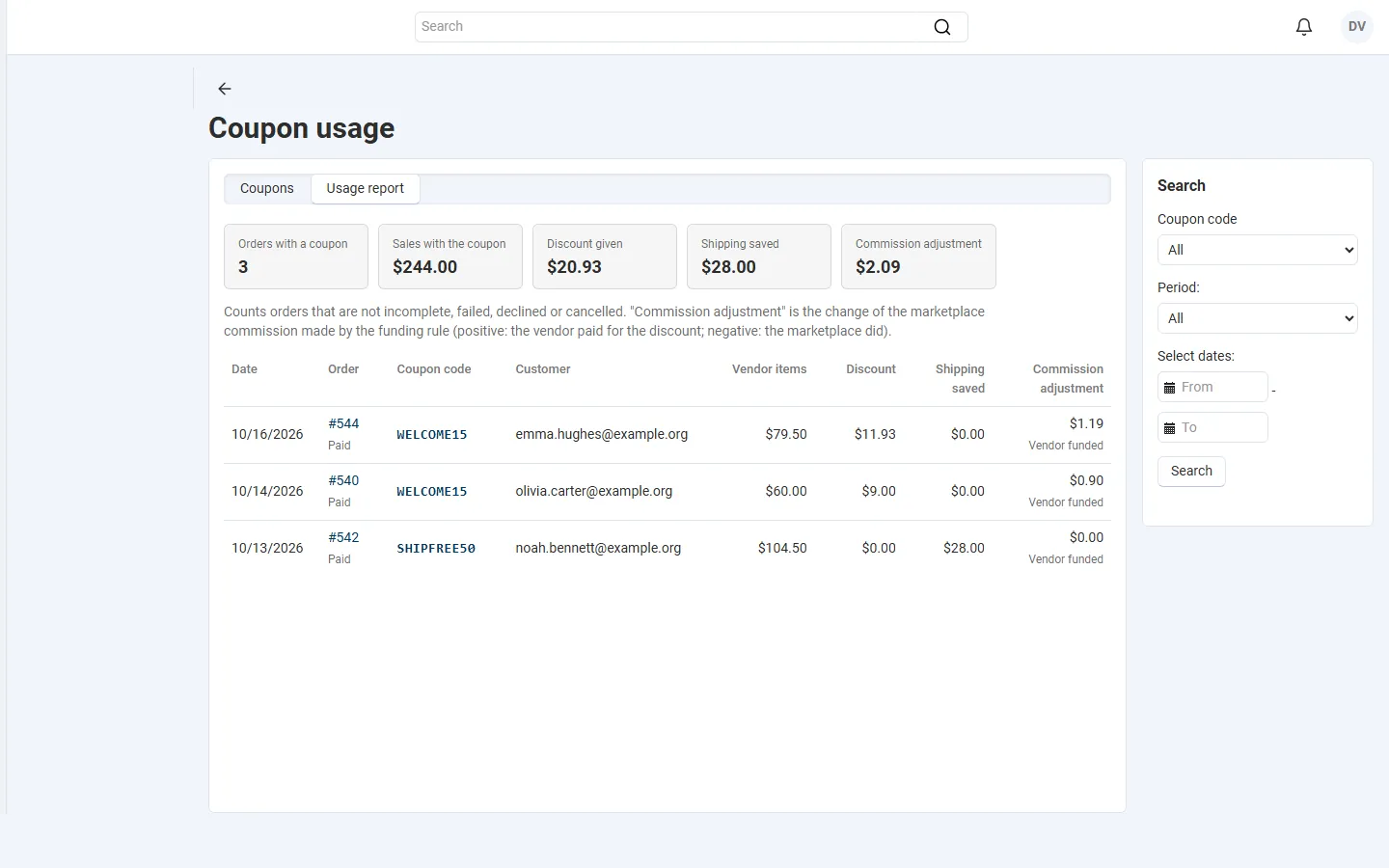Click the Shipping saved summary card

[759, 257]
